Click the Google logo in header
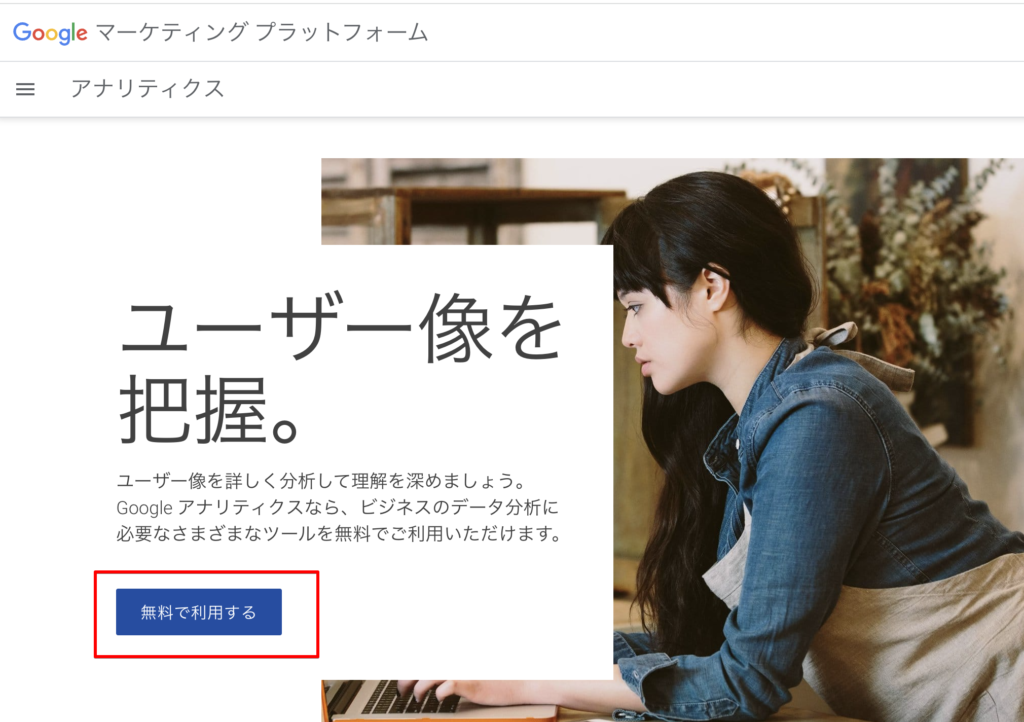Viewport: 1024px width, 722px height. pos(50,33)
